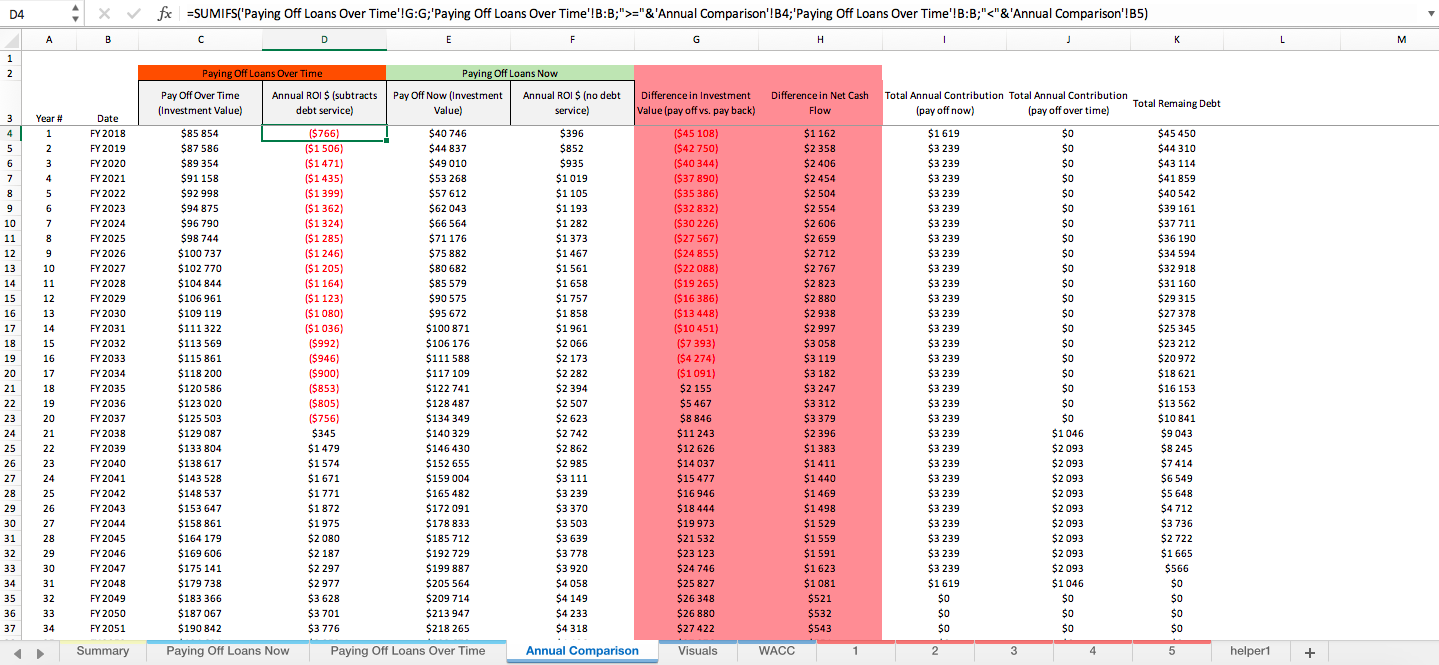
Task: Select row 20 header
Action: tap(10, 373)
